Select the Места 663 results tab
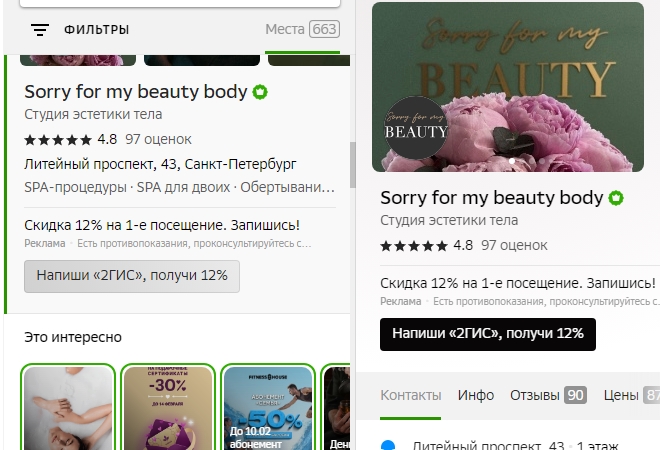660x450 pixels. pos(302,29)
